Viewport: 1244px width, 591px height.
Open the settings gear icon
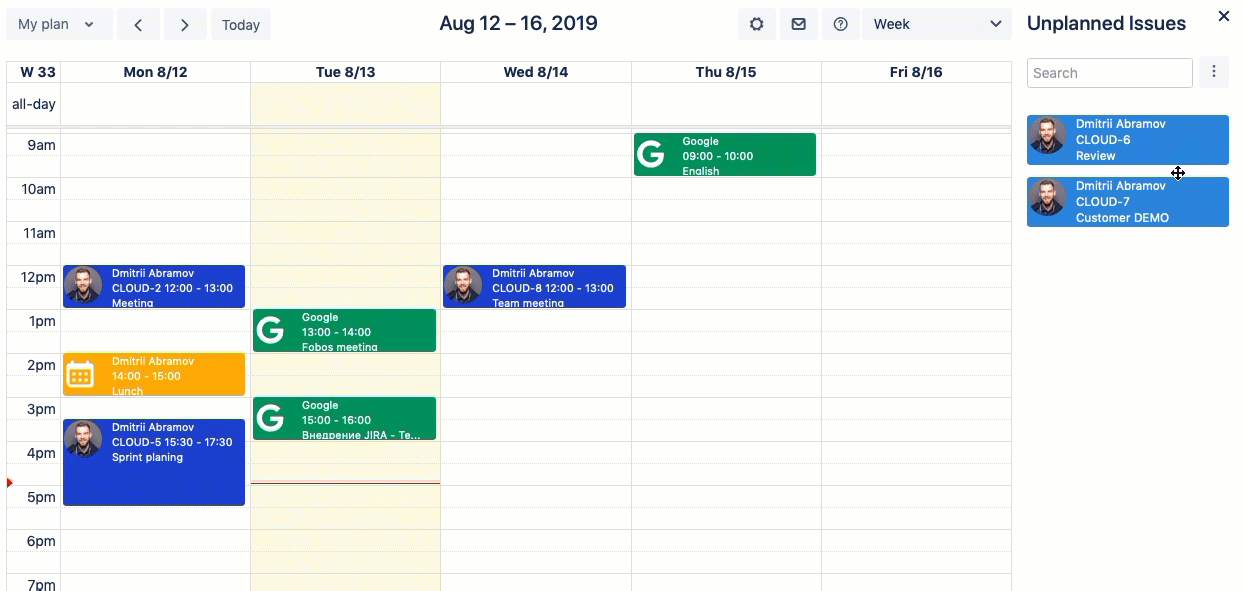coord(756,24)
